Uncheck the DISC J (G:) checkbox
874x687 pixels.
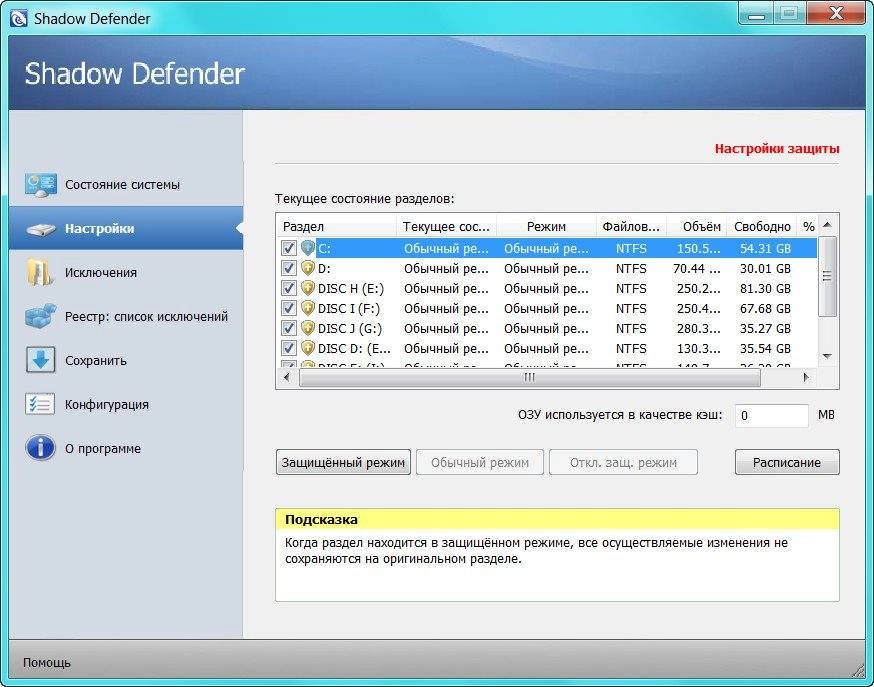(x=288, y=328)
